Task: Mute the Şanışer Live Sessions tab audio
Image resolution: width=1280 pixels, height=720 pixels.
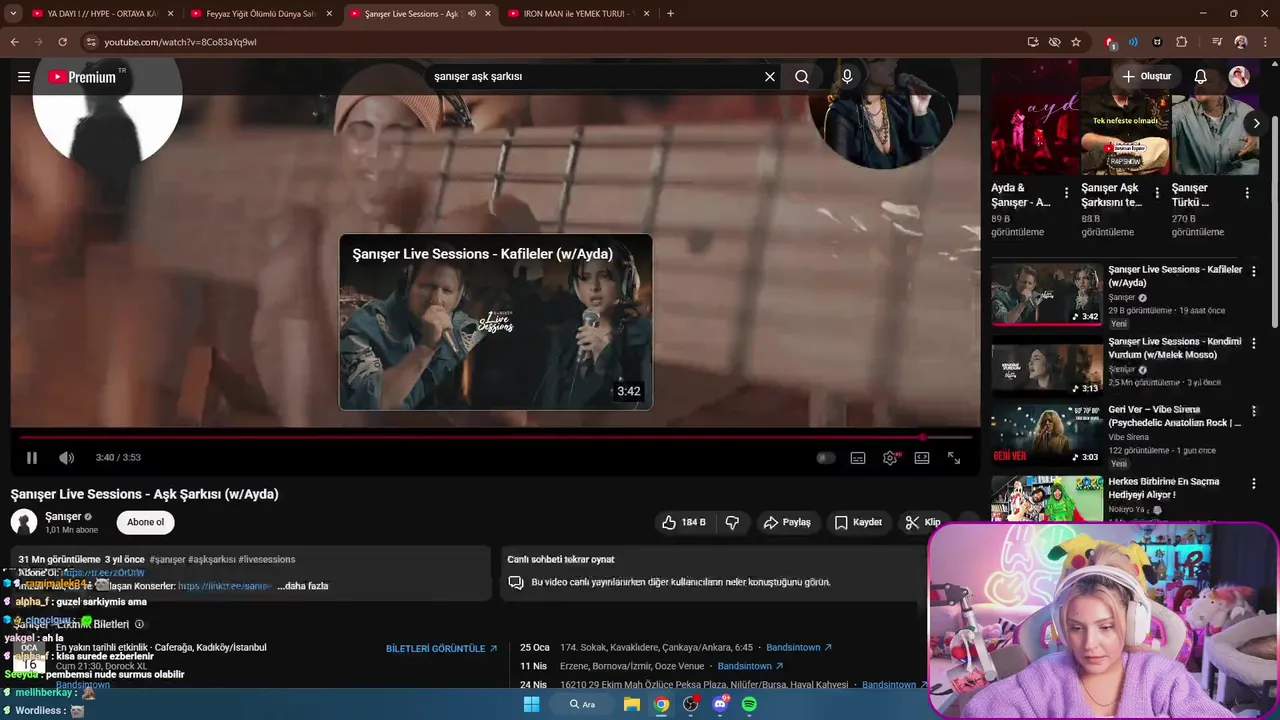Action: coord(472,14)
